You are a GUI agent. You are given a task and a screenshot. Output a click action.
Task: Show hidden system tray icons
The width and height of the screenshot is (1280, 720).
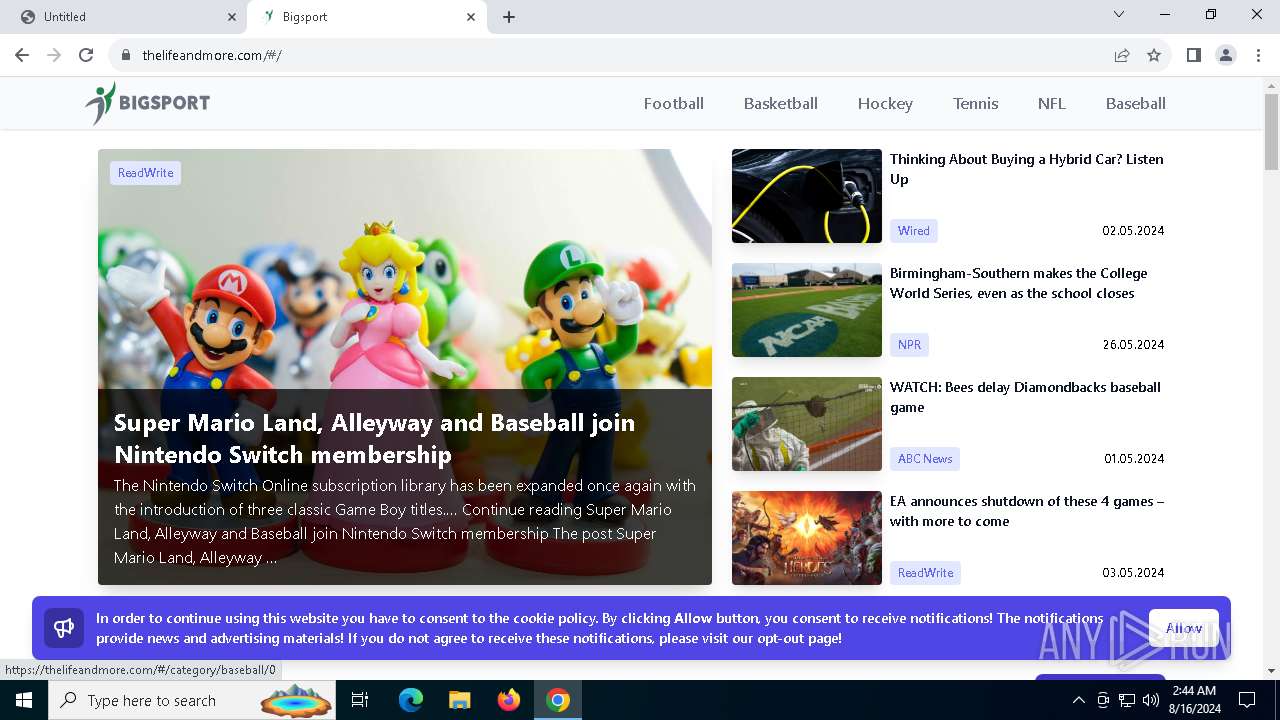coord(1078,700)
